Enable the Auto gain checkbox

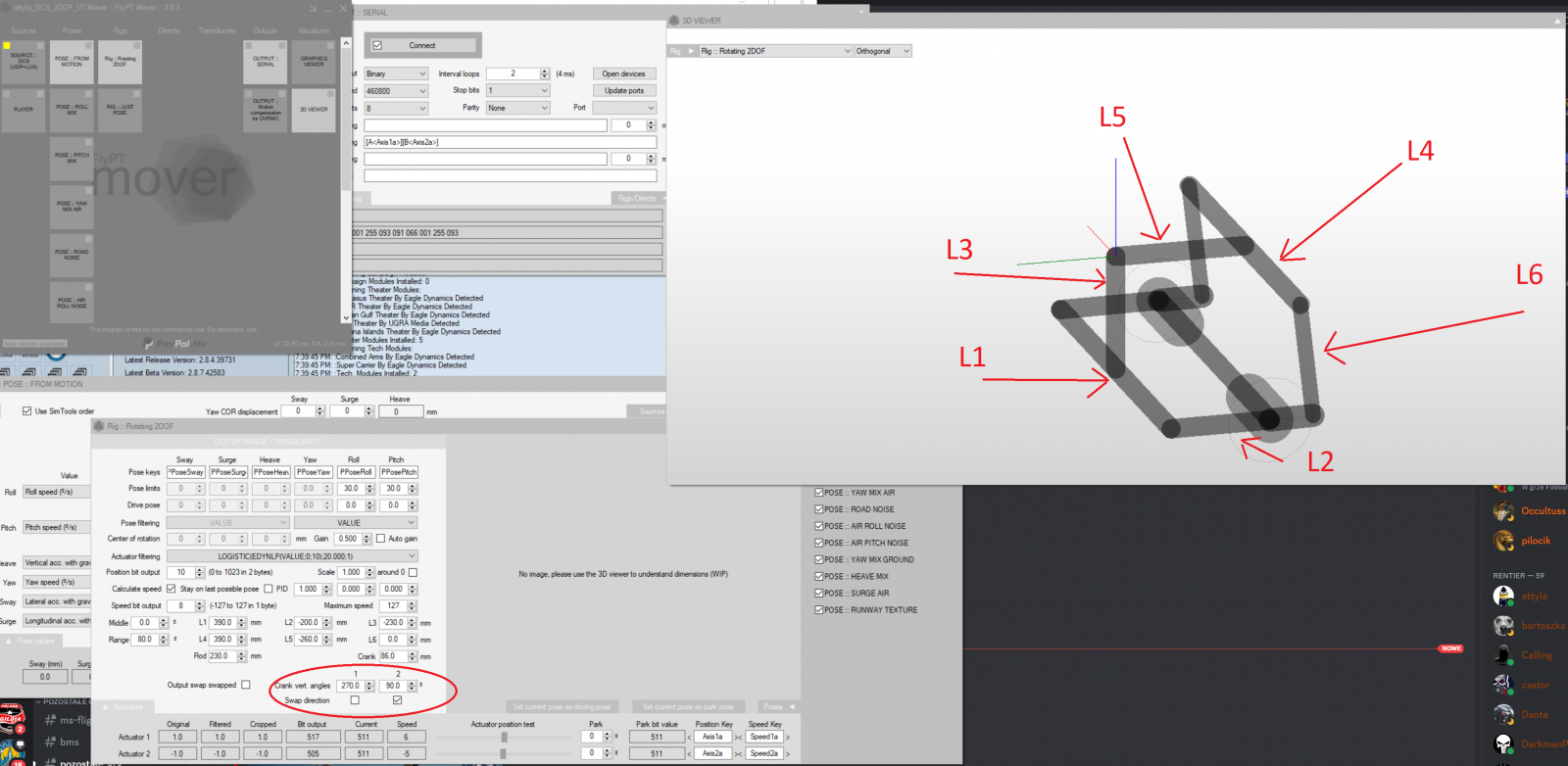[380, 539]
